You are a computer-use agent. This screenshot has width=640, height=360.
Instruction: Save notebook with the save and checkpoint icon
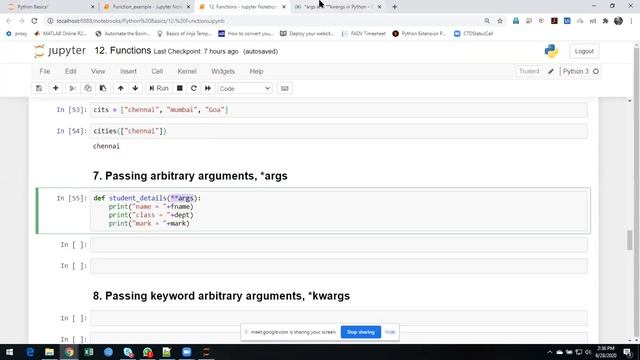pos(39,88)
